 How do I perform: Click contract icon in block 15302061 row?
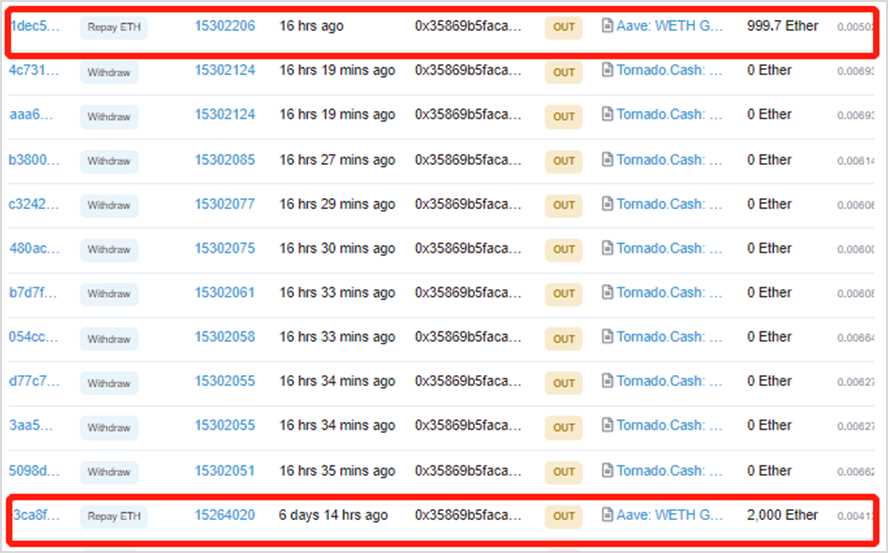(607, 293)
